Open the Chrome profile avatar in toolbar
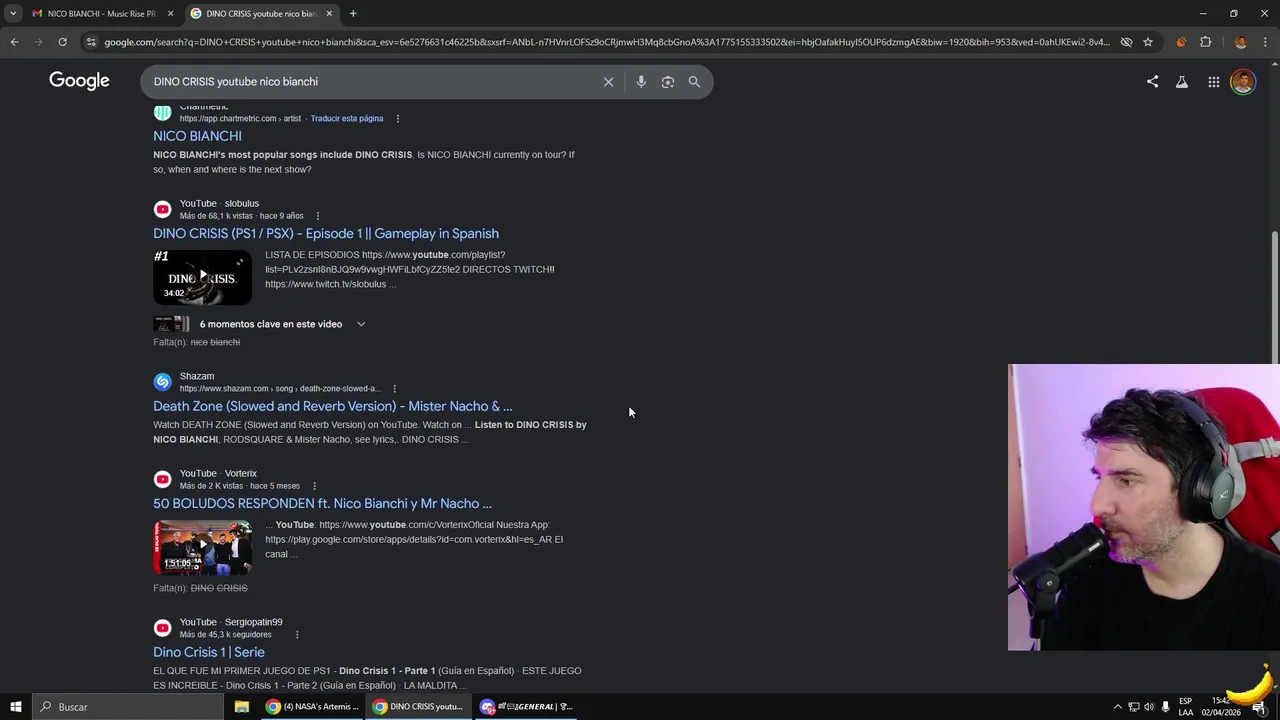This screenshot has width=1280, height=720. 1241,42
